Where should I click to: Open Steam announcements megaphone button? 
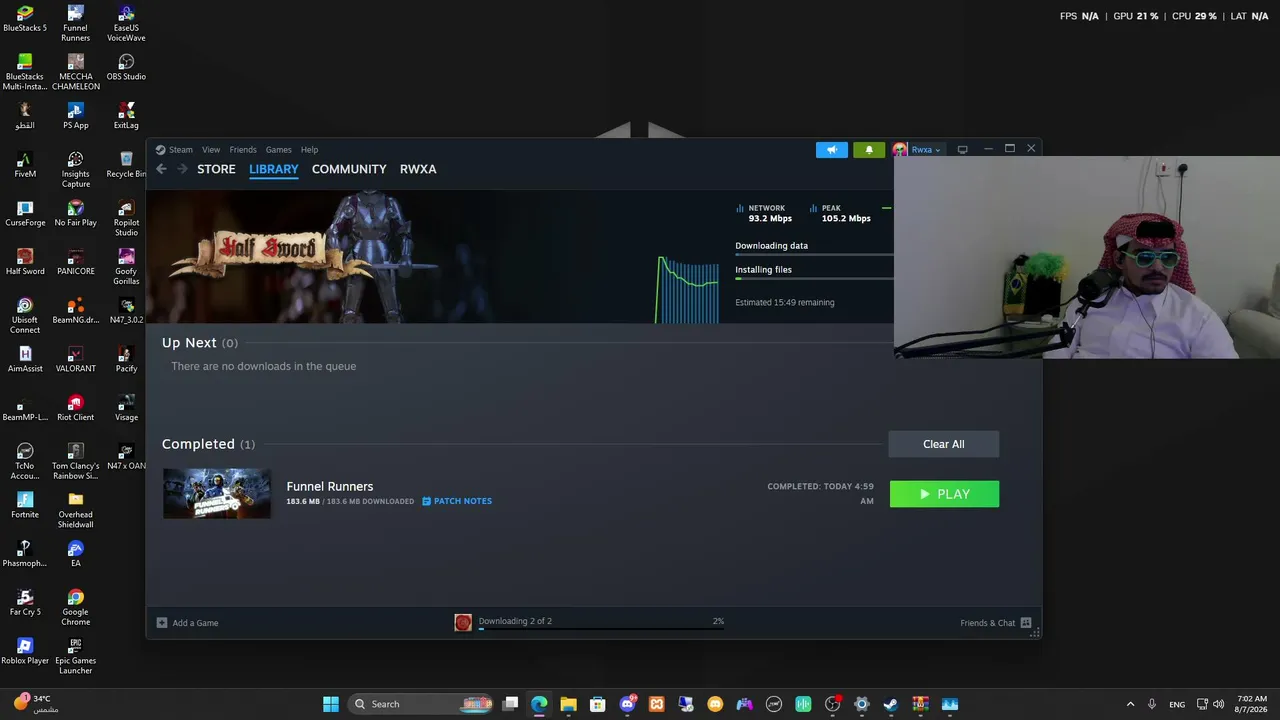click(x=832, y=150)
